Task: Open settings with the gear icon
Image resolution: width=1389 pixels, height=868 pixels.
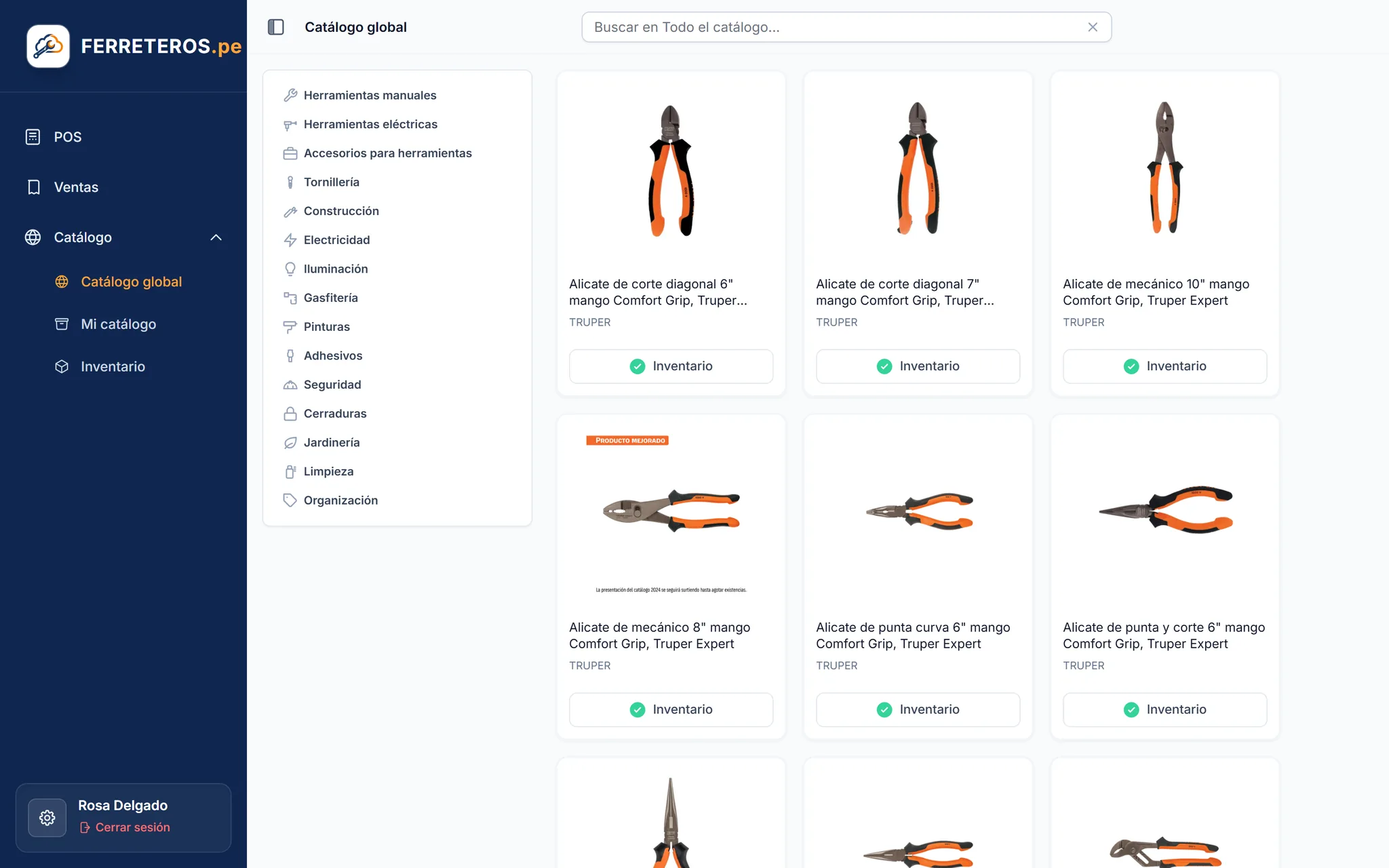Action: click(x=47, y=818)
